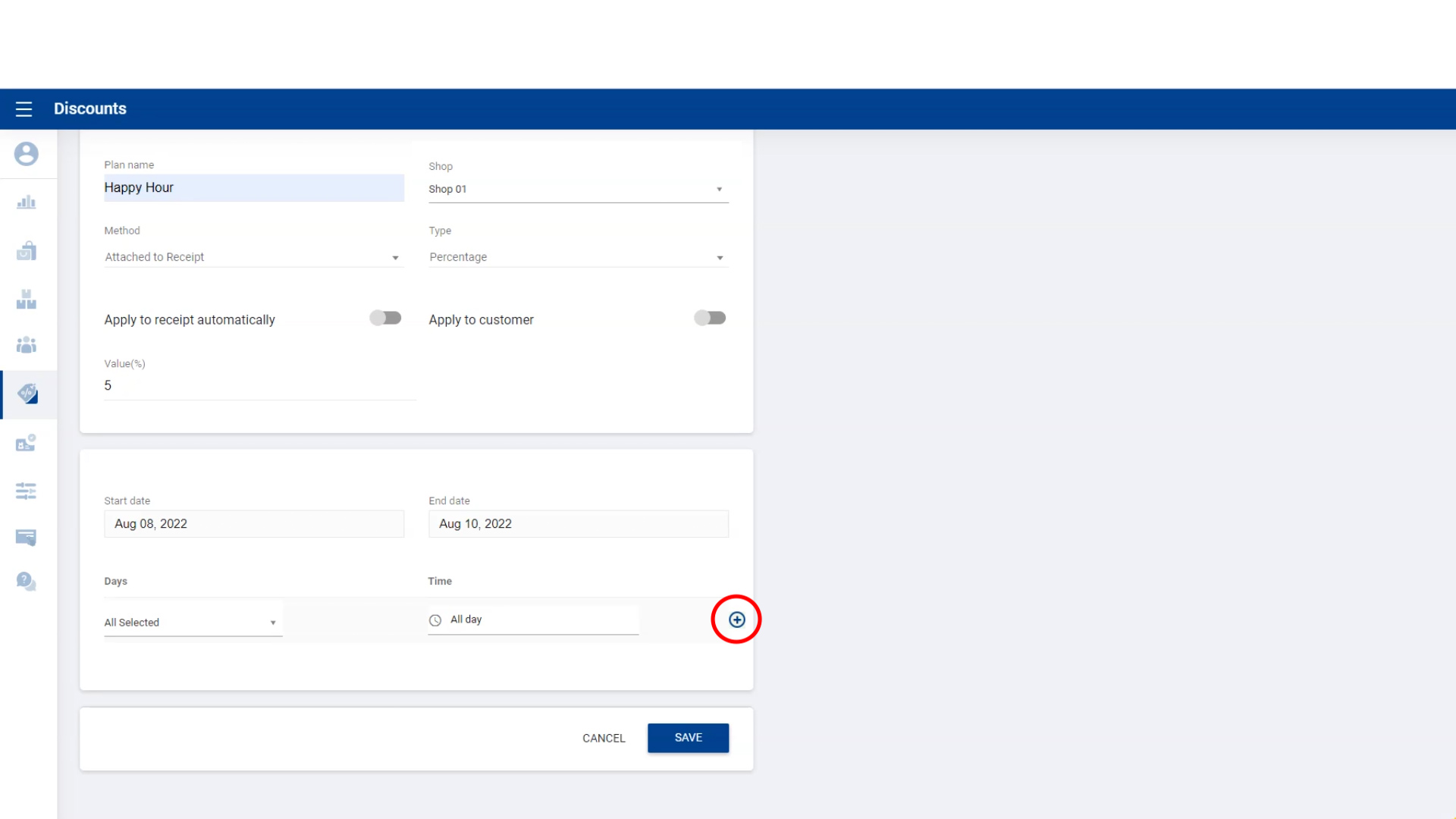Screen dimensions: 1456x819
Task: Open the hamburger navigation menu
Action: pyautogui.click(x=24, y=109)
